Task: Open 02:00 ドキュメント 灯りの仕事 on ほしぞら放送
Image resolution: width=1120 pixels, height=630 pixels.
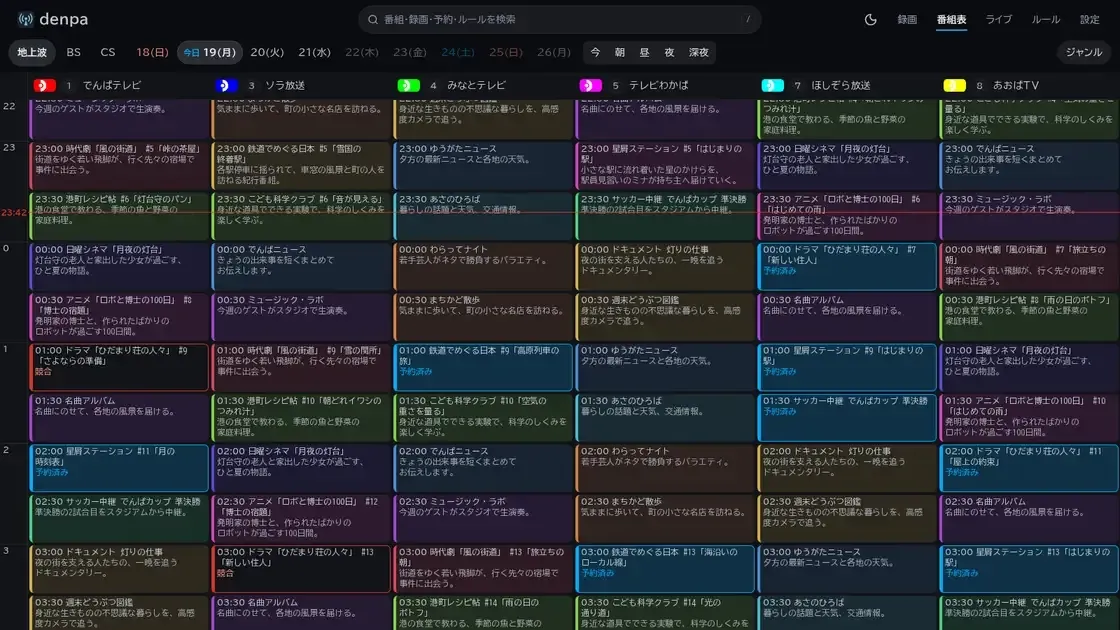Action: (x=847, y=468)
